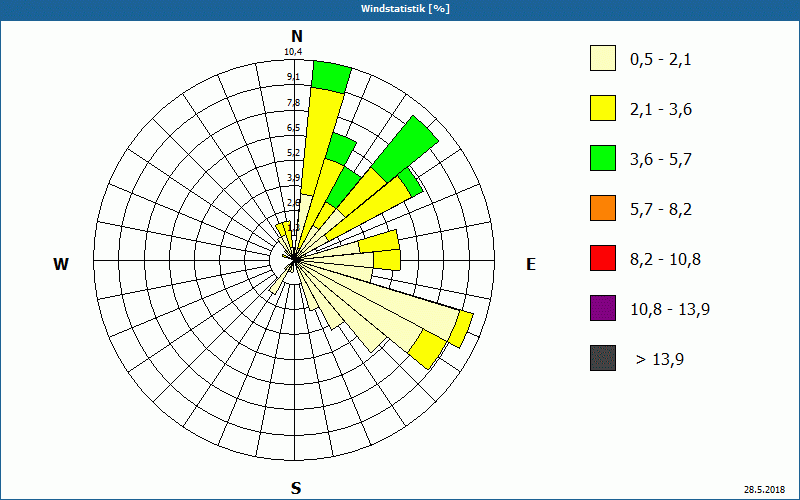
Task: Click the 7,8 radial axis value
Action: point(293,103)
